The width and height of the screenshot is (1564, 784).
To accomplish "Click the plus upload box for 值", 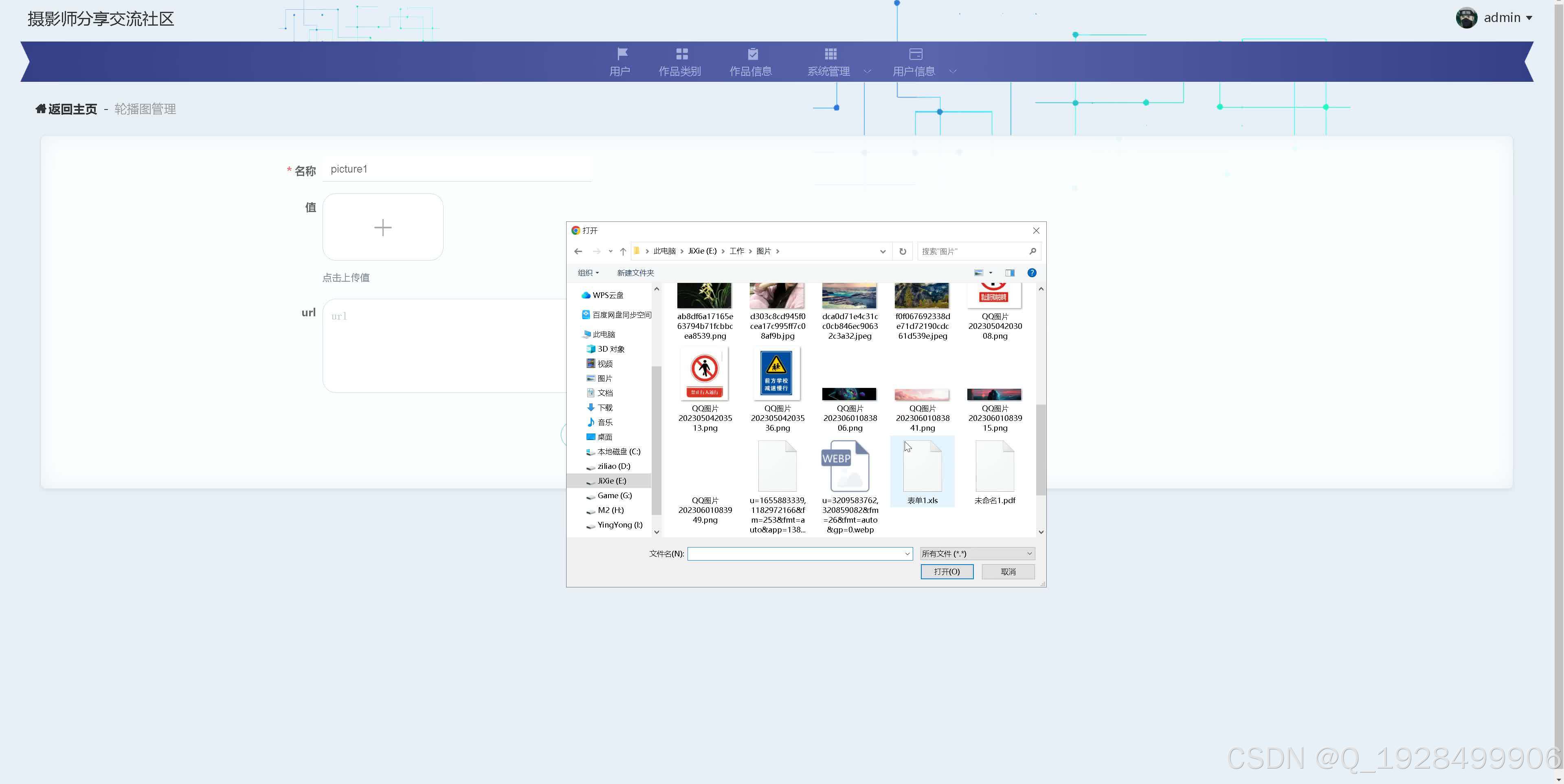I will (x=382, y=228).
